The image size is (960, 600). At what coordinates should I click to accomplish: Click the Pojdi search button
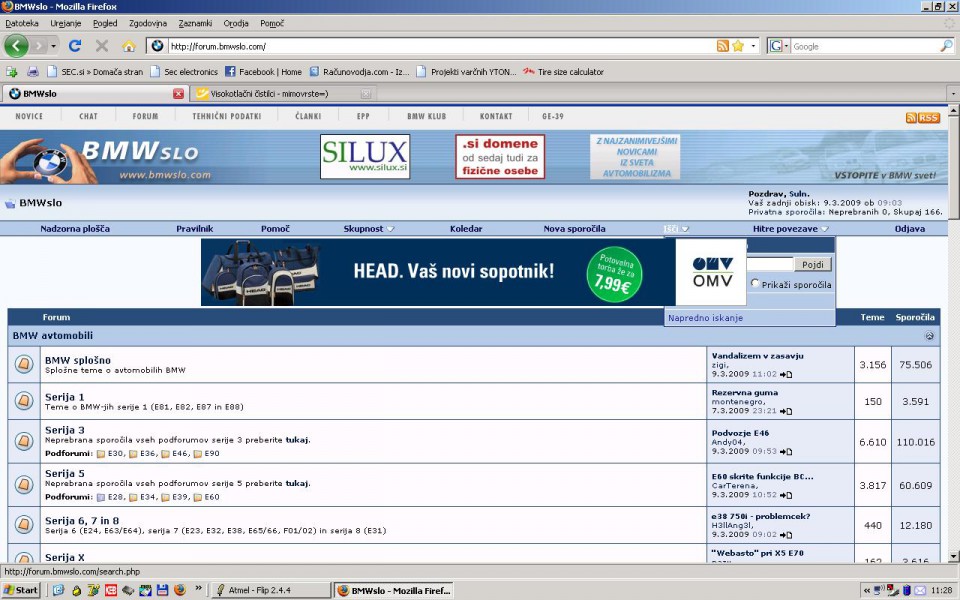click(812, 264)
